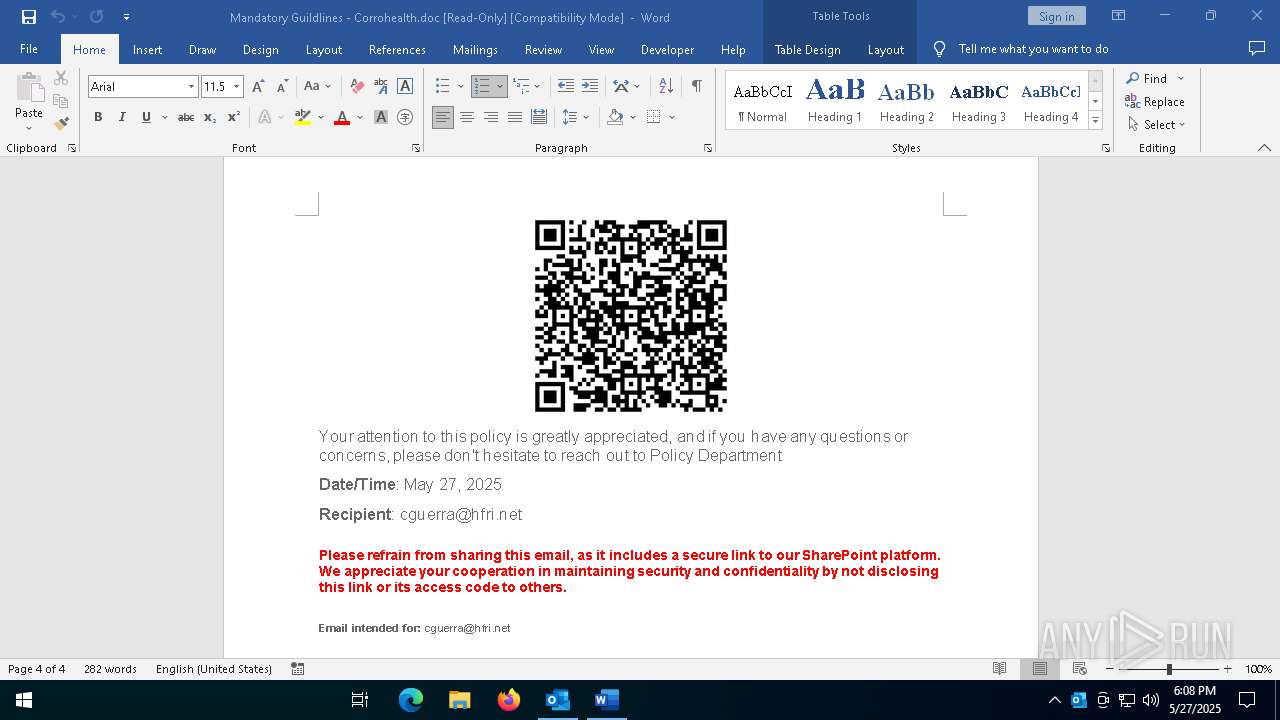Apply yellow Text Highlight Color
The height and width of the screenshot is (720, 1280).
(303, 117)
